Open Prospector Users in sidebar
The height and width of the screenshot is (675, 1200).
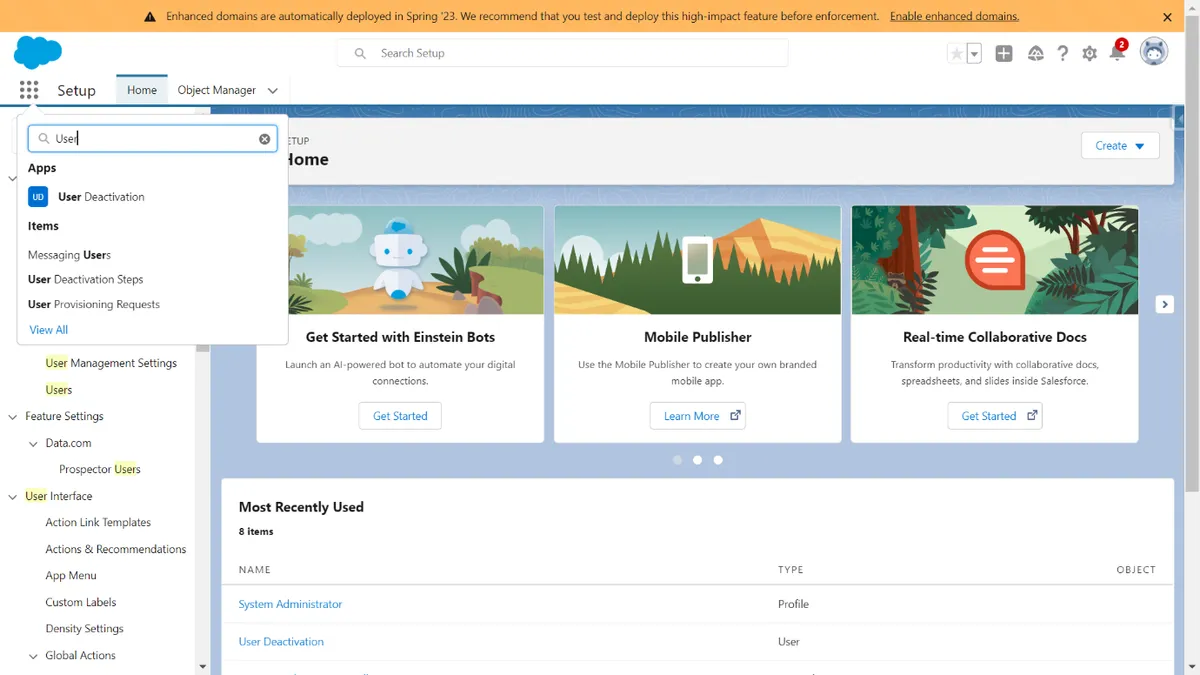(100, 469)
